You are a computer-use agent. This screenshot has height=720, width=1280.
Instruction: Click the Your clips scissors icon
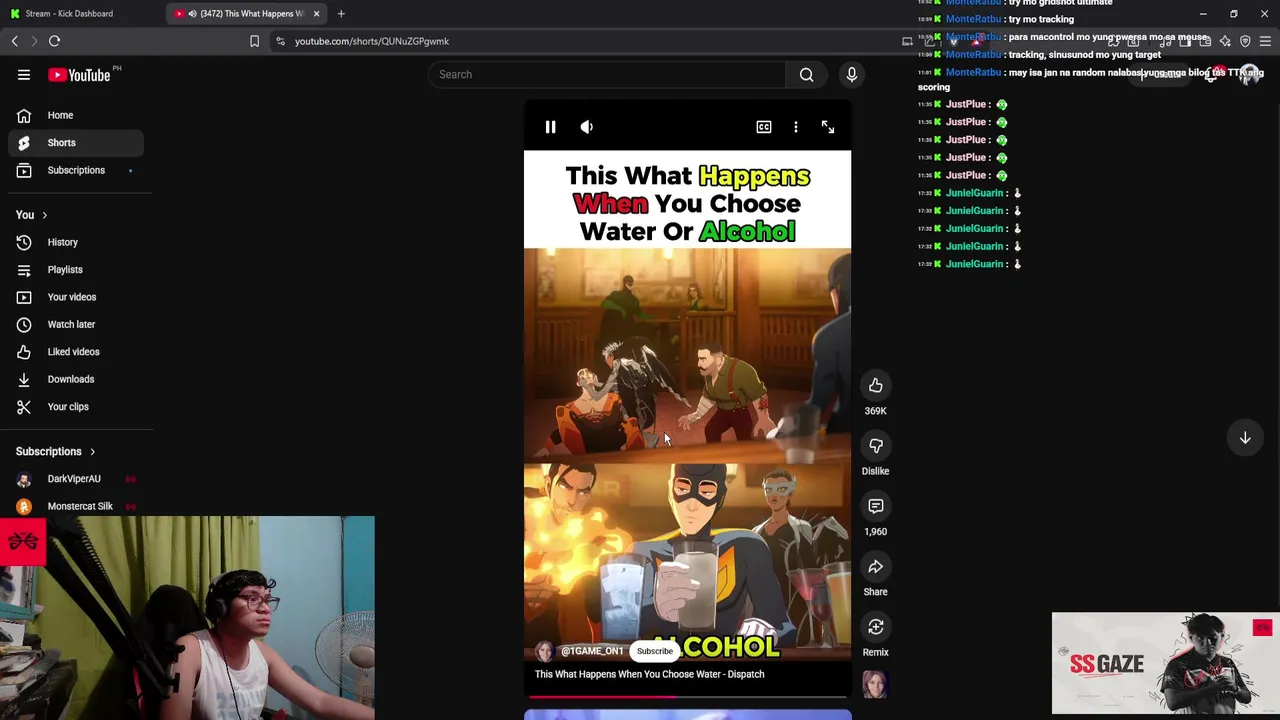point(24,407)
